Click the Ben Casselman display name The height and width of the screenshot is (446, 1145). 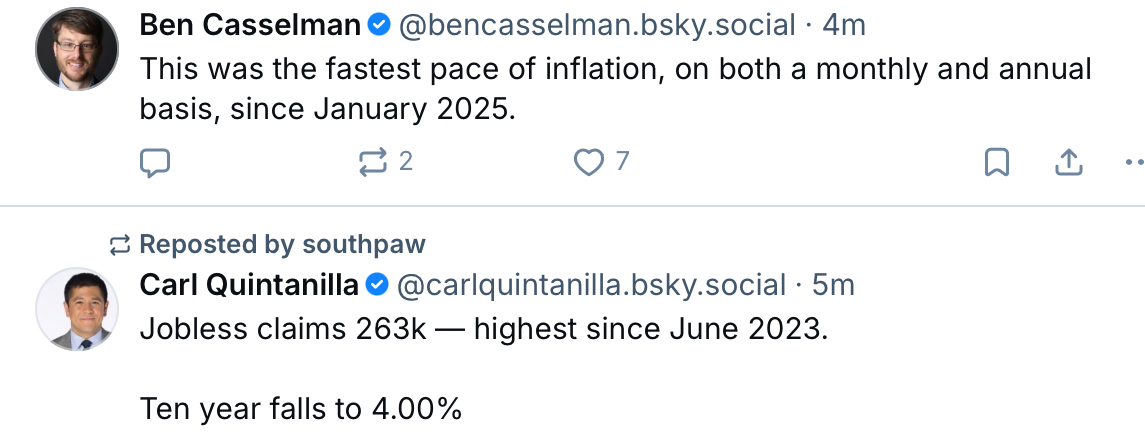tap(249, 26)
